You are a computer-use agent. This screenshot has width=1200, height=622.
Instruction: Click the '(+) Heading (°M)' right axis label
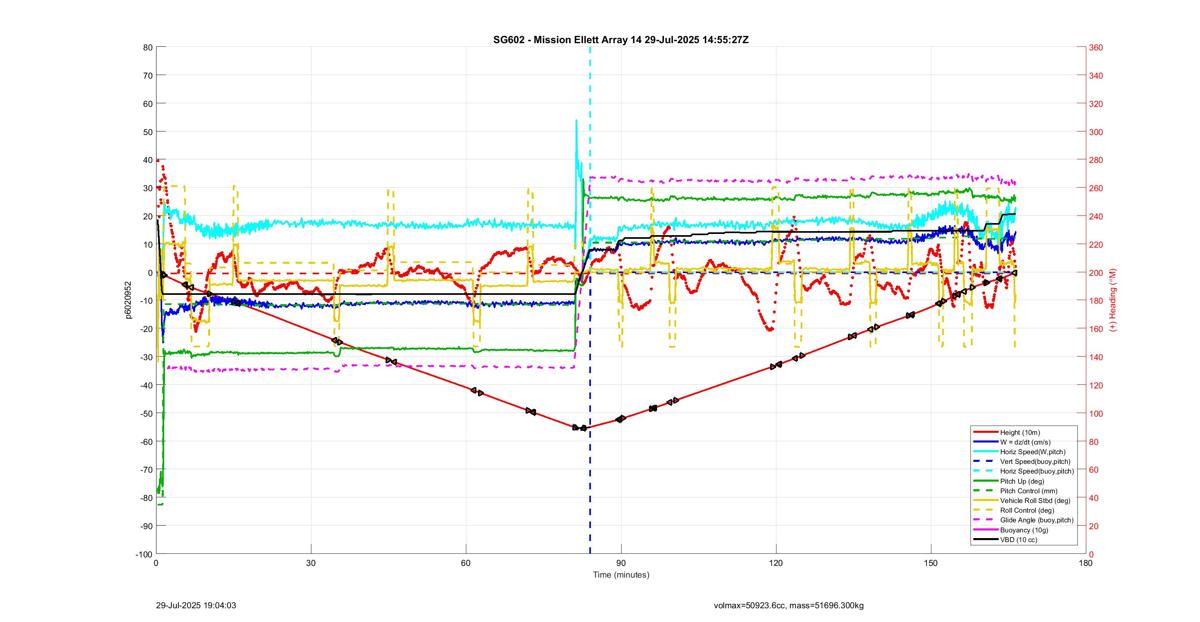tap(1112, 300)
